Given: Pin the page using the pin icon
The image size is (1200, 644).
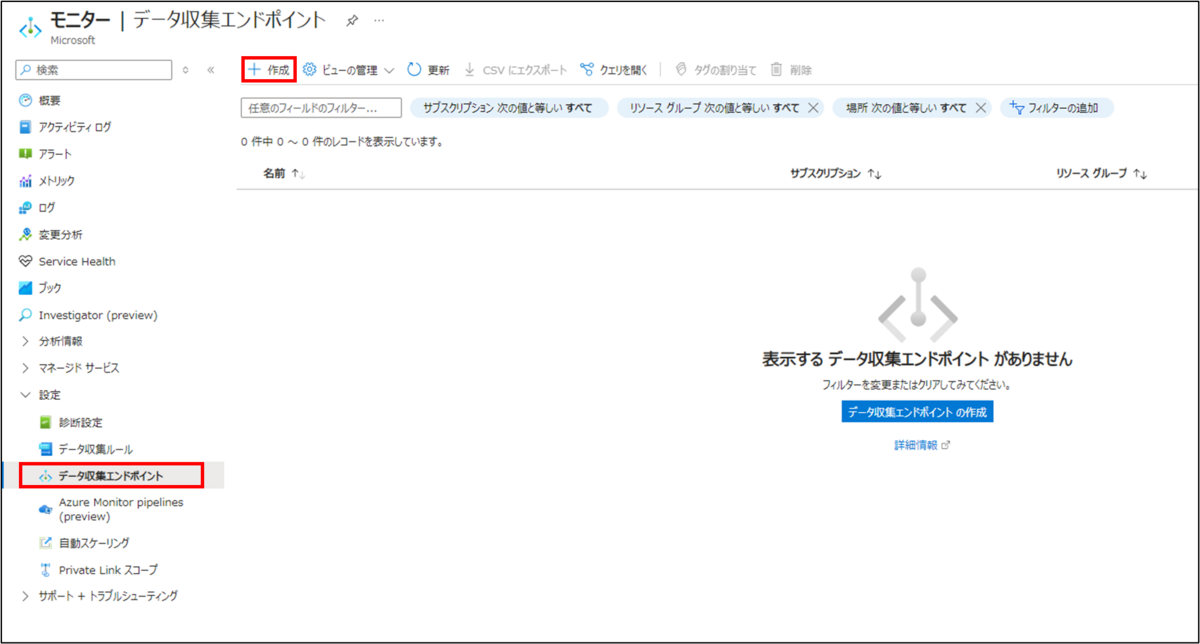Looking at the screenshot, I should click(351, 20).
